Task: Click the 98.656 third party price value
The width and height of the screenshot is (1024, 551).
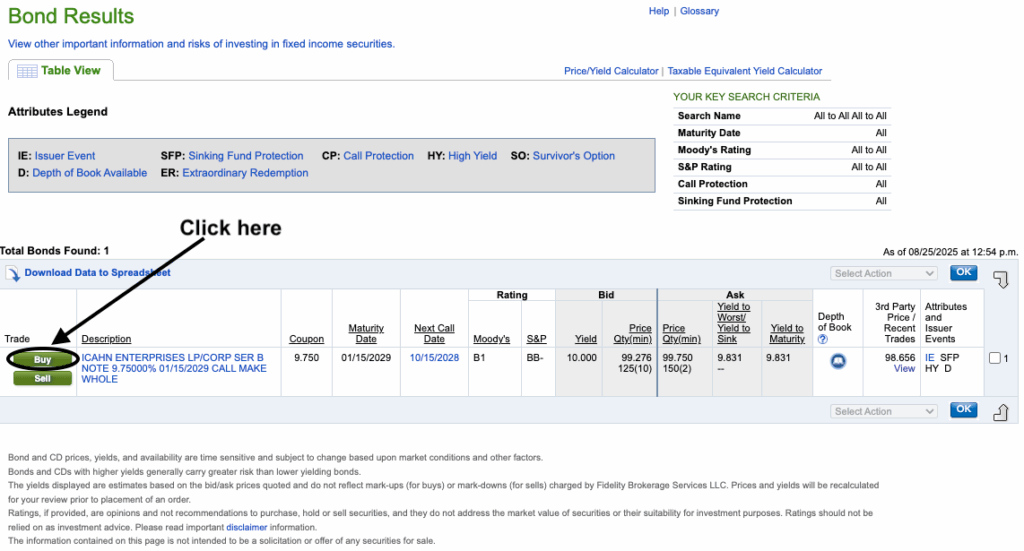Action: coord(900,358)
